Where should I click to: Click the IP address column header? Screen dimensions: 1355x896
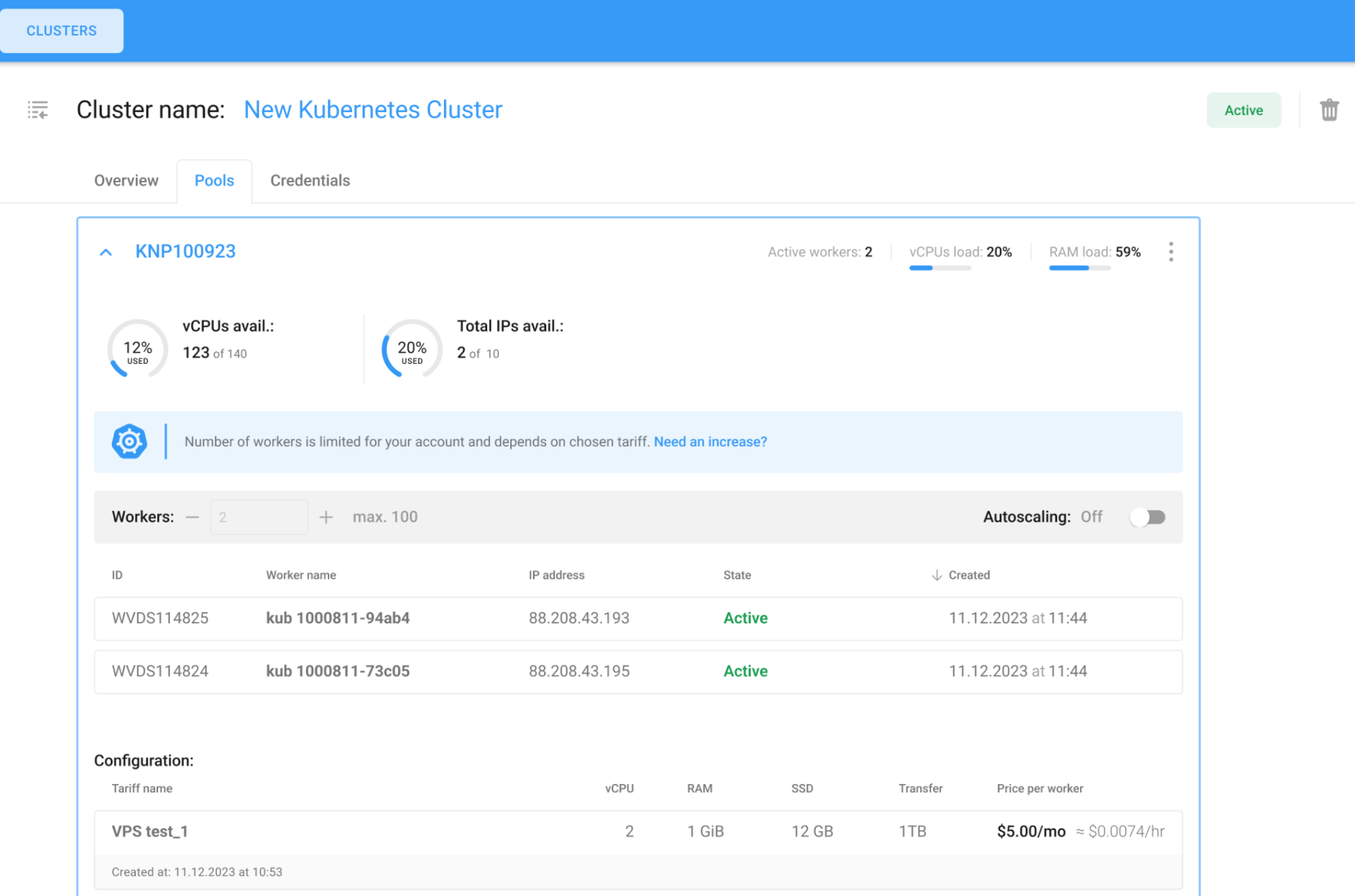[556, 575]
